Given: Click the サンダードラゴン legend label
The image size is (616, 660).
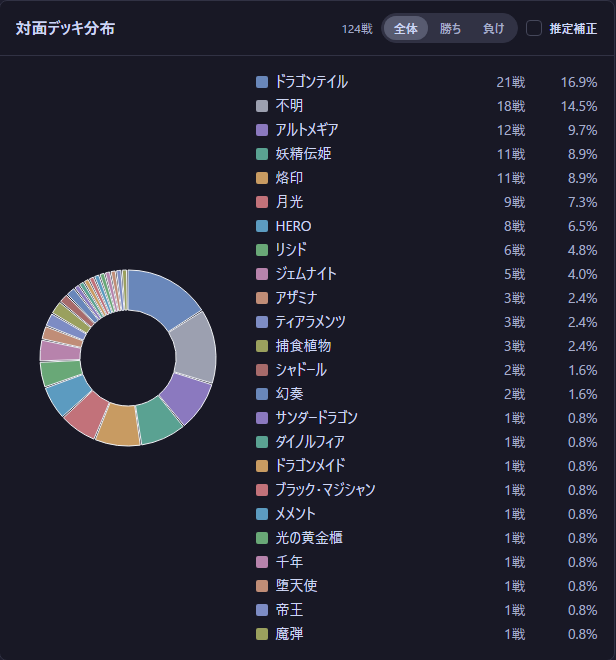Looking at the screenshot, I should [316, 418].
